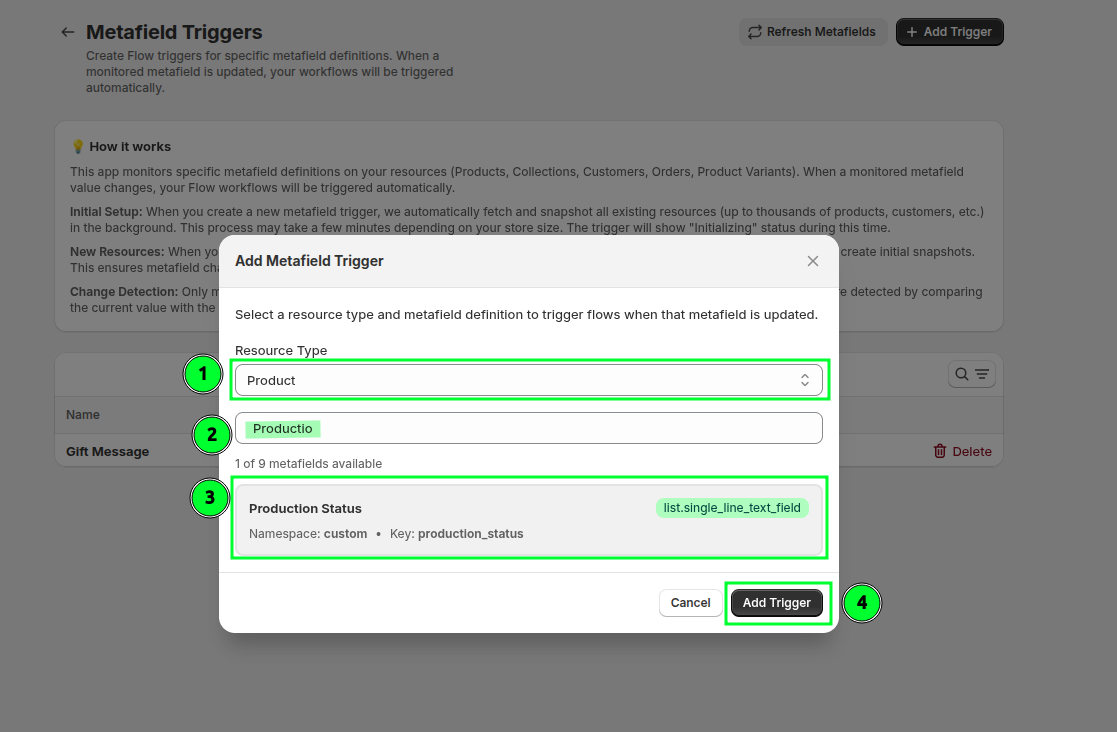The height and width of the screenshot is (732, 1117).
Task: Delete the Gift Message trigger
Action: 962,451
